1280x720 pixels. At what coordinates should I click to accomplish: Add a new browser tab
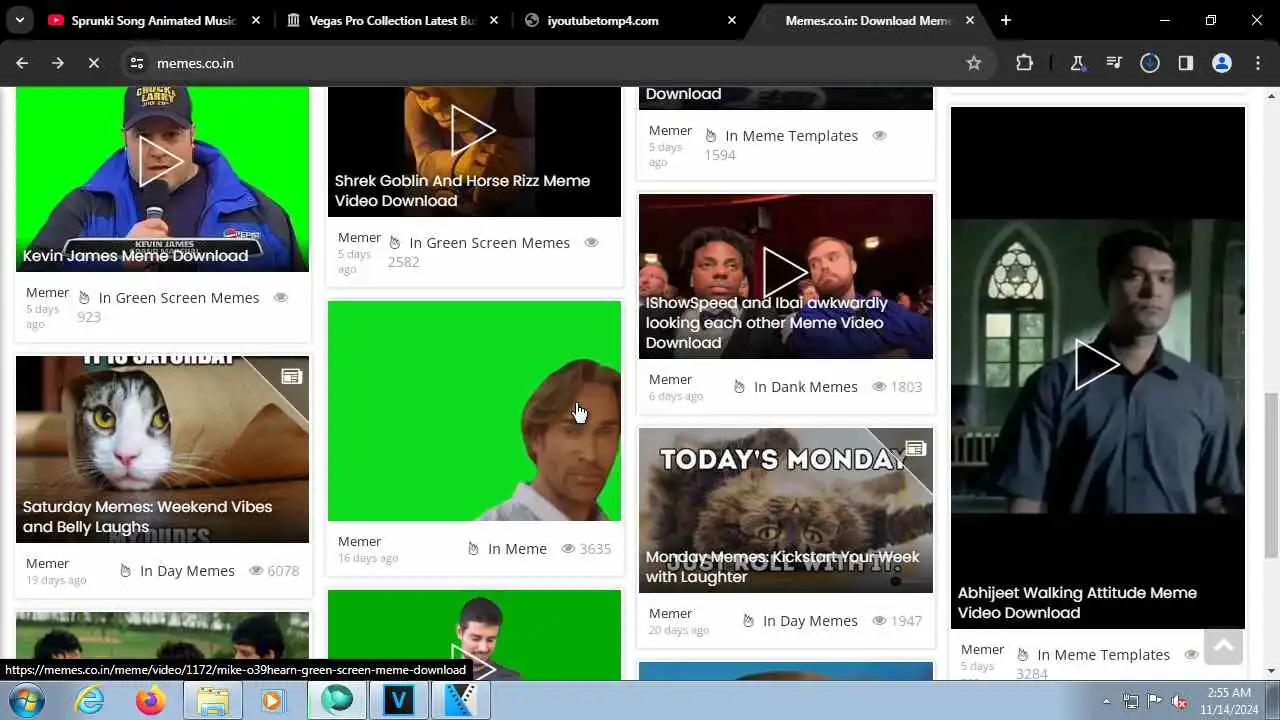(x=1006, y=20)
